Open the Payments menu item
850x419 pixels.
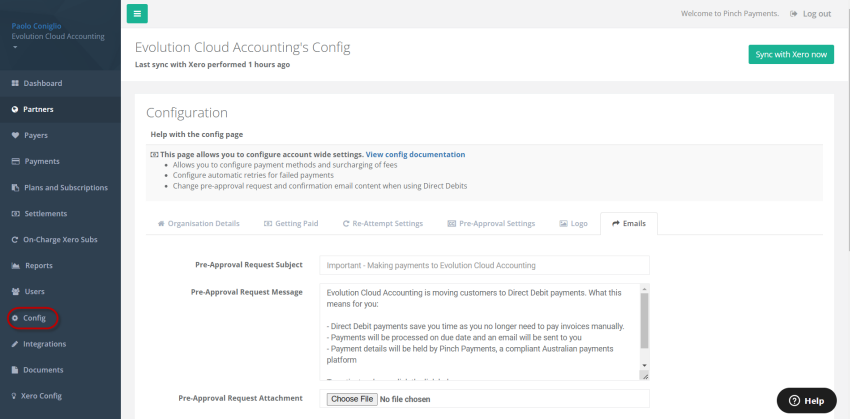(60, 162)
